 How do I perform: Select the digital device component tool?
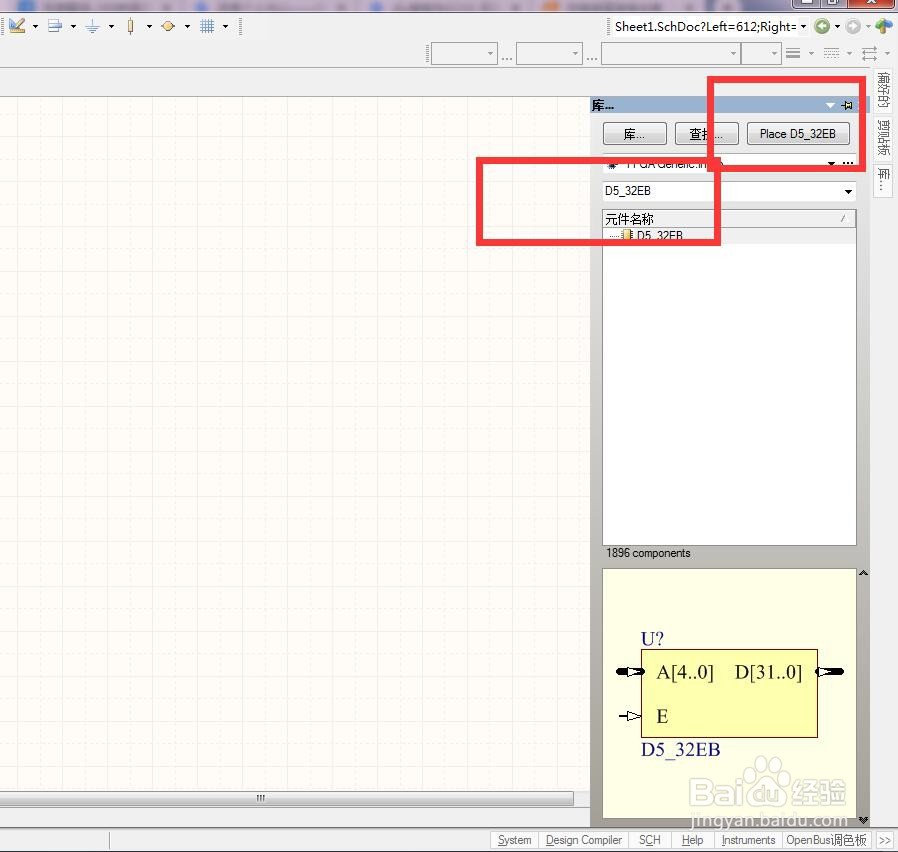tap(131, 26)
